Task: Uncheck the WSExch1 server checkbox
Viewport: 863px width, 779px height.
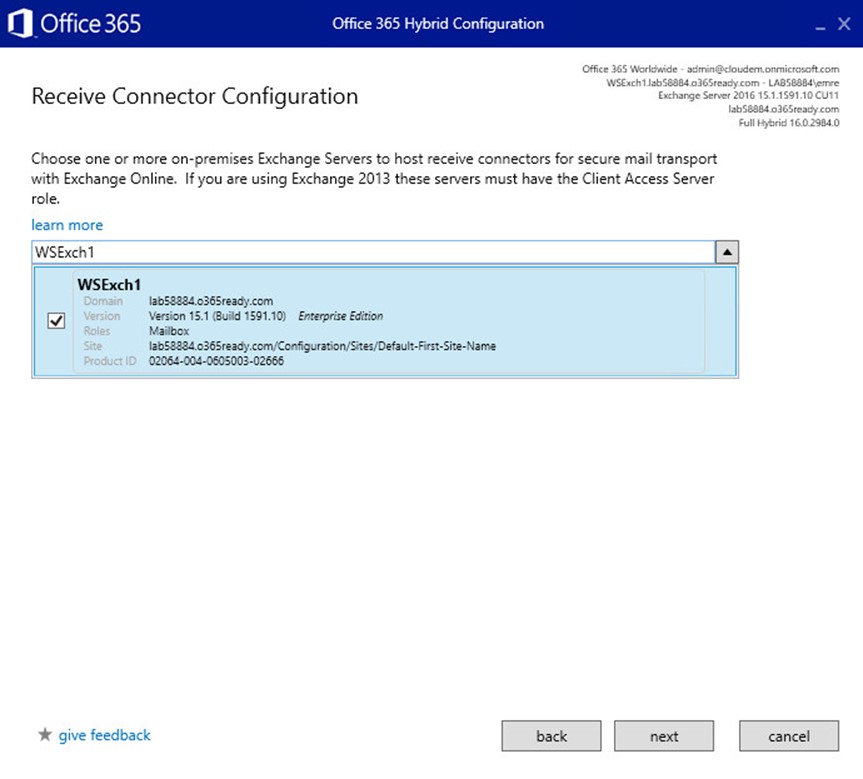Action: coord(56,320)
